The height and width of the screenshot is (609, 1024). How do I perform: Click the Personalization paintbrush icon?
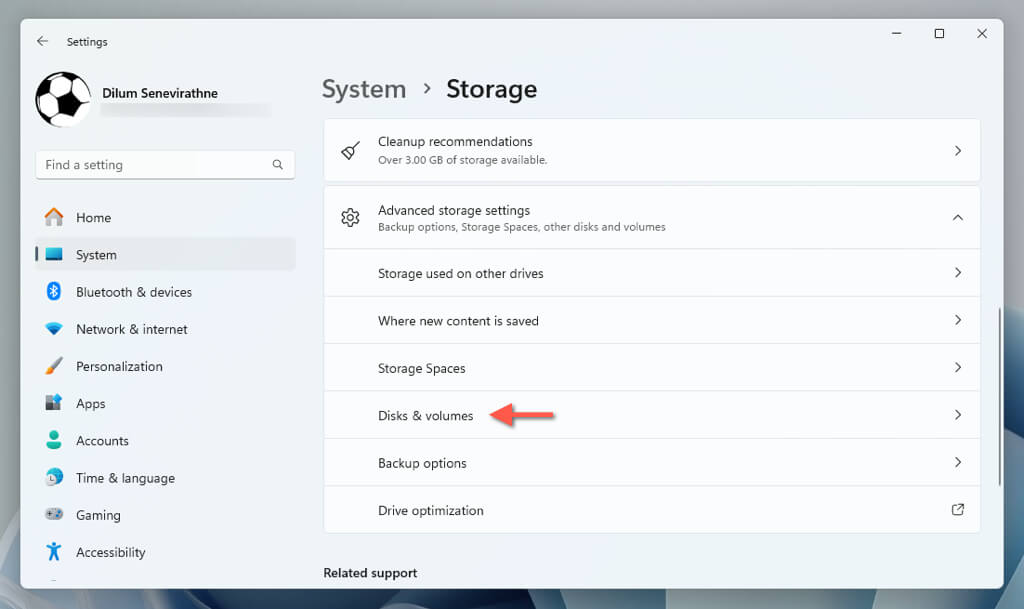(x=54, y=366)
